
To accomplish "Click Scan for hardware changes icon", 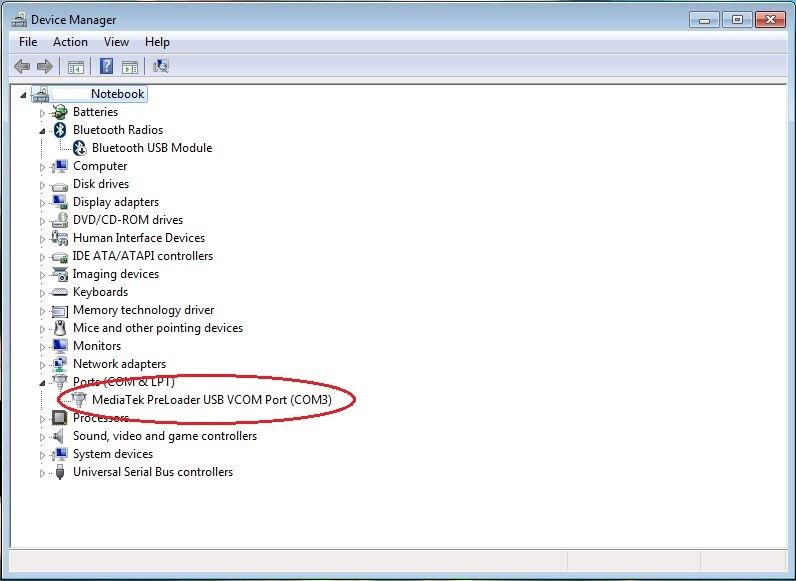I will [161, 66].
